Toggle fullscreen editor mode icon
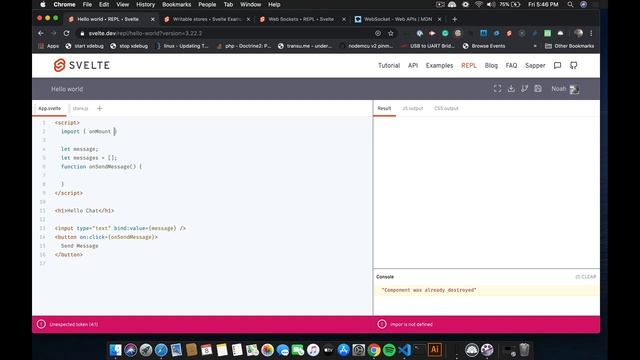640x360 pixels. (497, 89)
